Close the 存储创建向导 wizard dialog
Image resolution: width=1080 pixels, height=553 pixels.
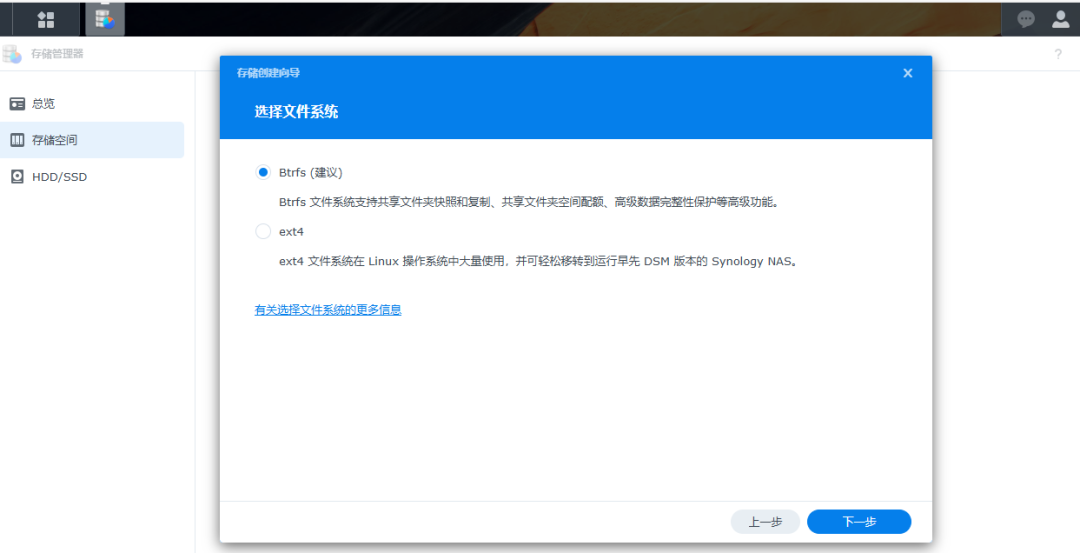(x=907, y=73)
